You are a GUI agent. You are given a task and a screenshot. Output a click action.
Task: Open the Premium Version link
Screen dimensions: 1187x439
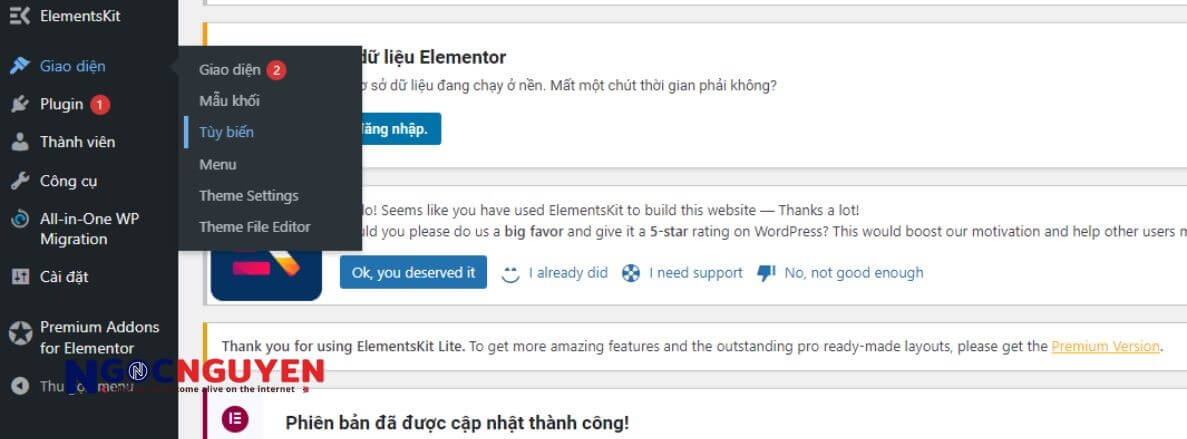point(1105,347)
